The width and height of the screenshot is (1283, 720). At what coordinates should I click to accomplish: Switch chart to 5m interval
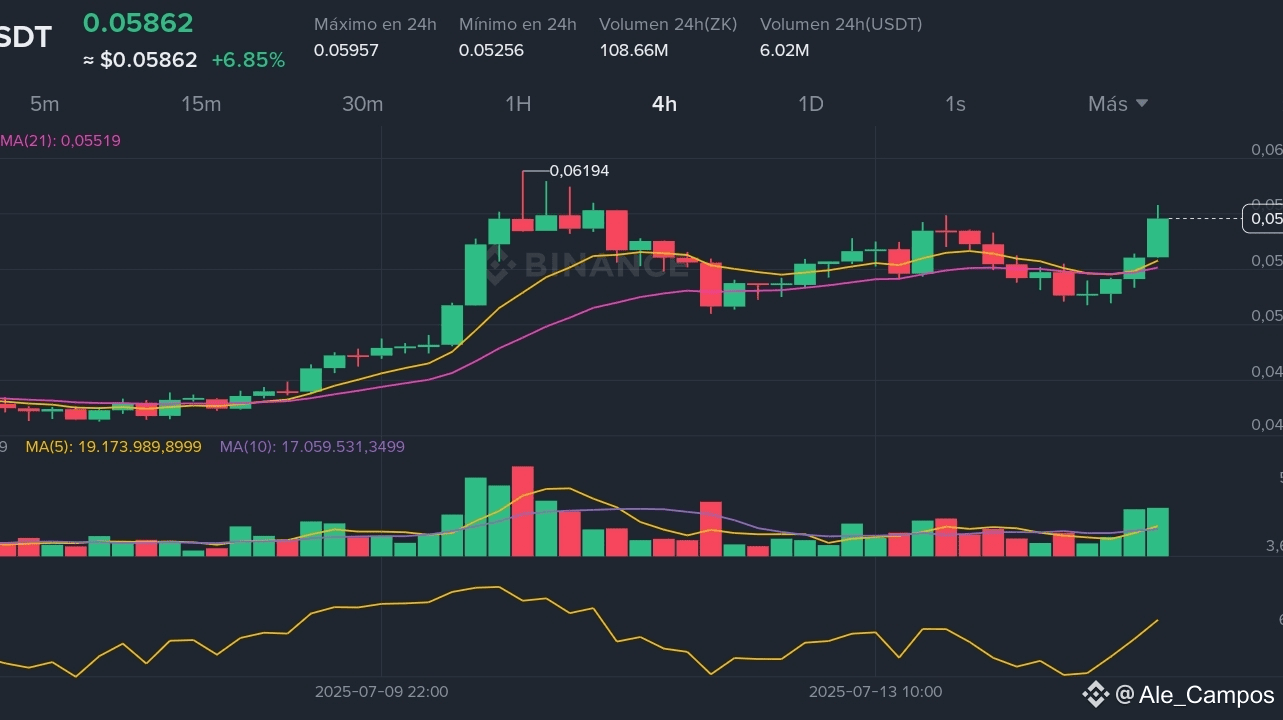pos(44,104)
